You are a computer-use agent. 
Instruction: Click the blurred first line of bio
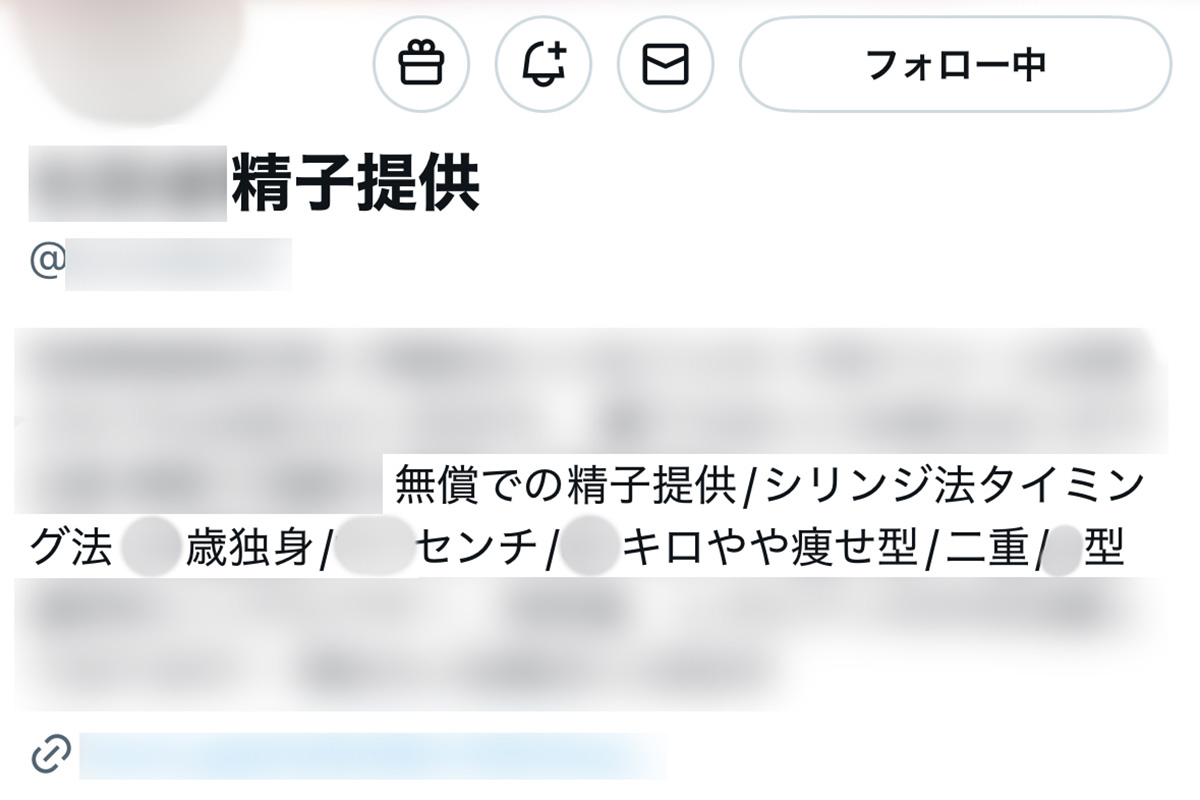(590, 362)
